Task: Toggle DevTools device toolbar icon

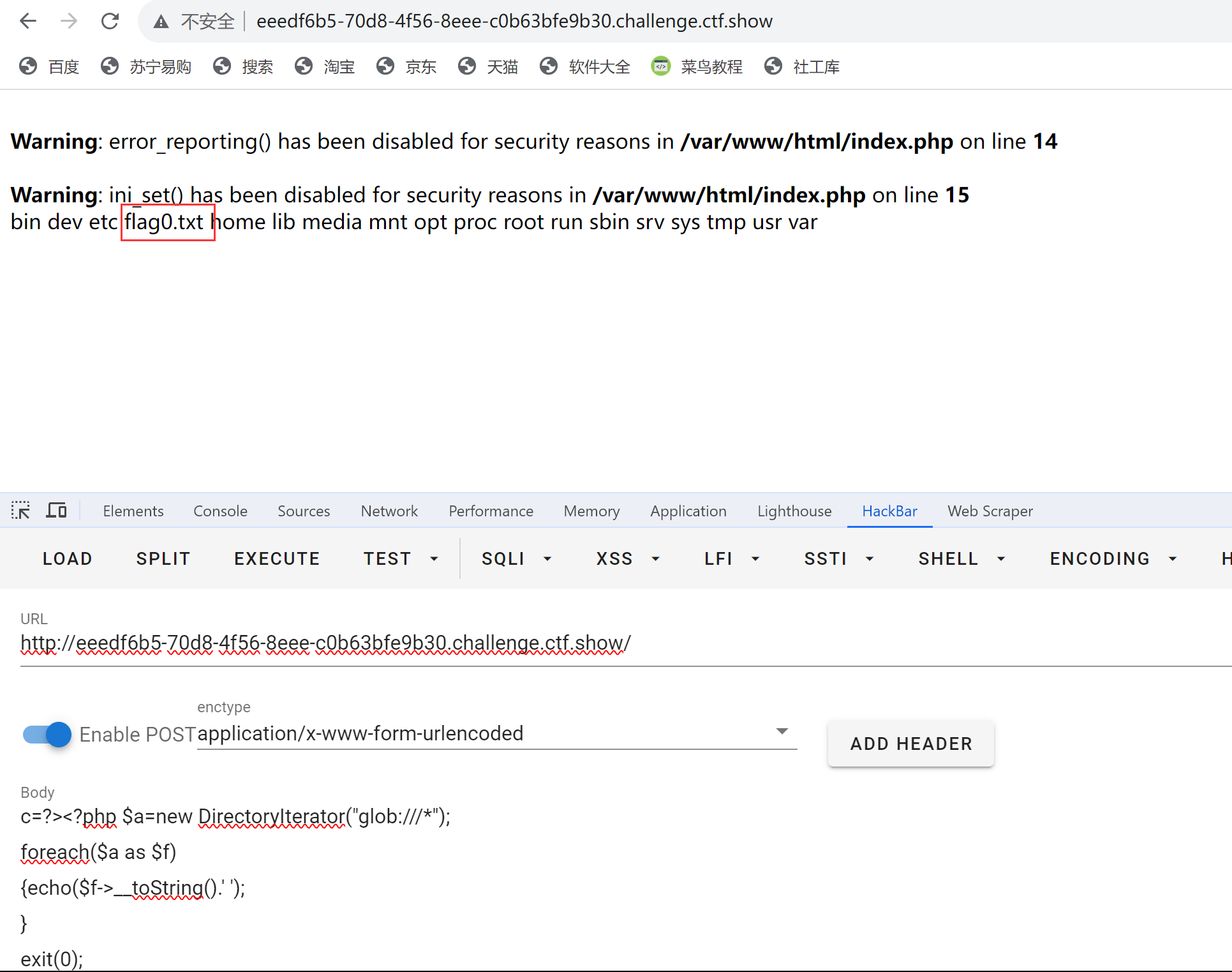Action: (x=56, y=511)
